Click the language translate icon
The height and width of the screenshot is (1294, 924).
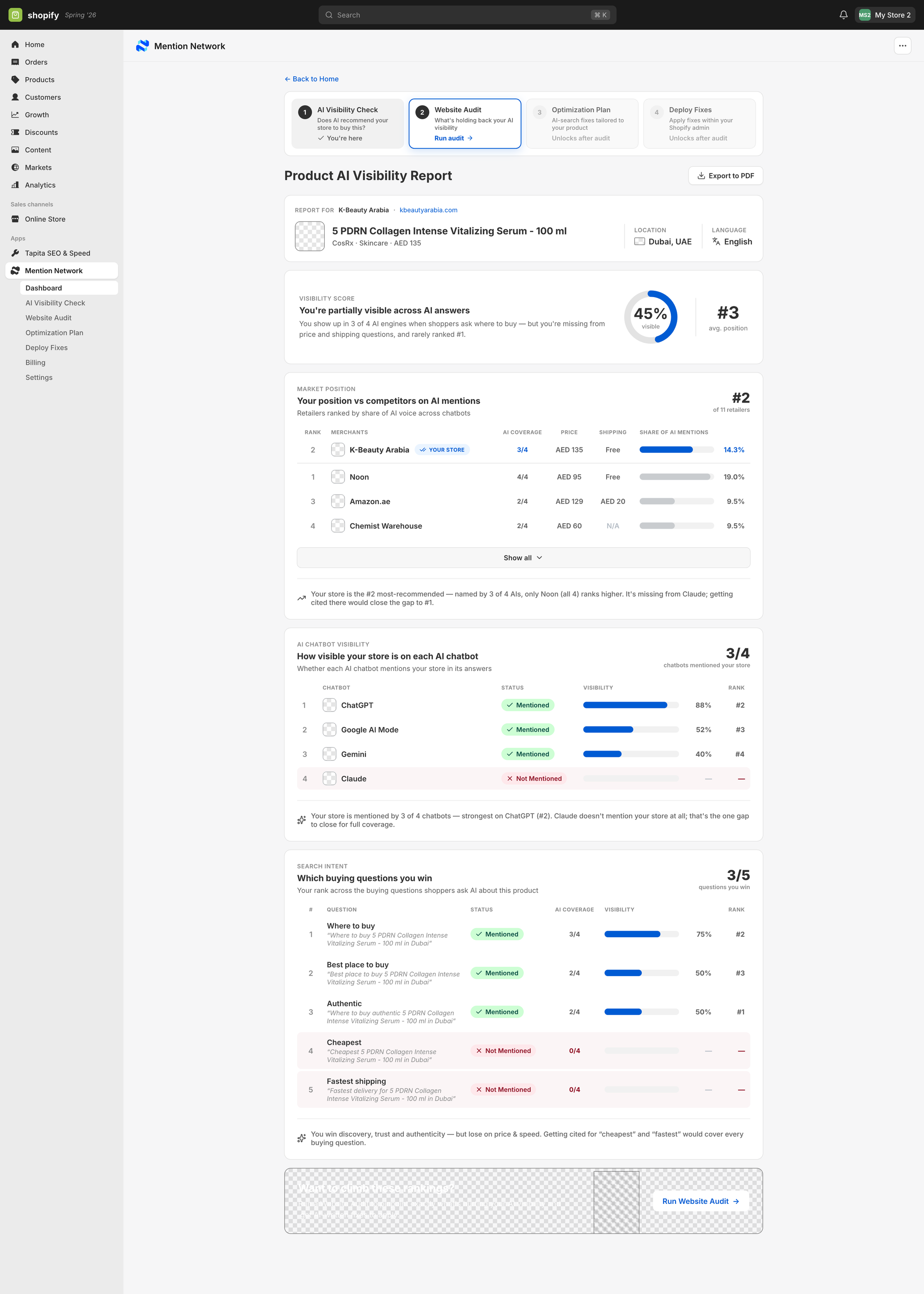(x=716, y=242)
